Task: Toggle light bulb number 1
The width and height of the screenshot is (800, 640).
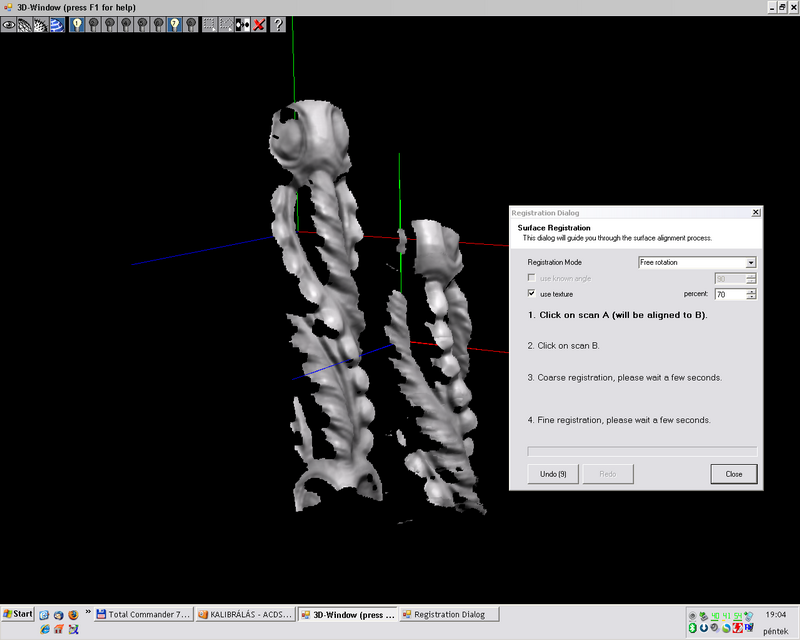Action: (77, 24)
